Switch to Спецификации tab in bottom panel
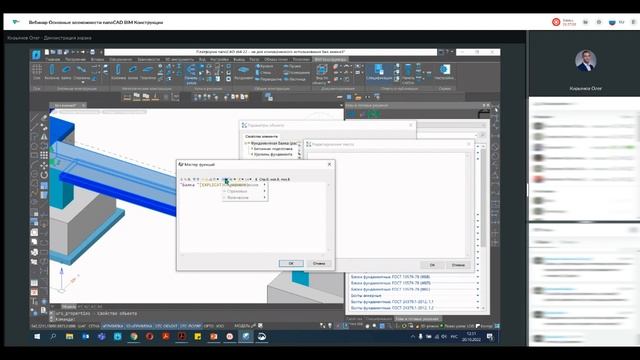 point(378,319)
